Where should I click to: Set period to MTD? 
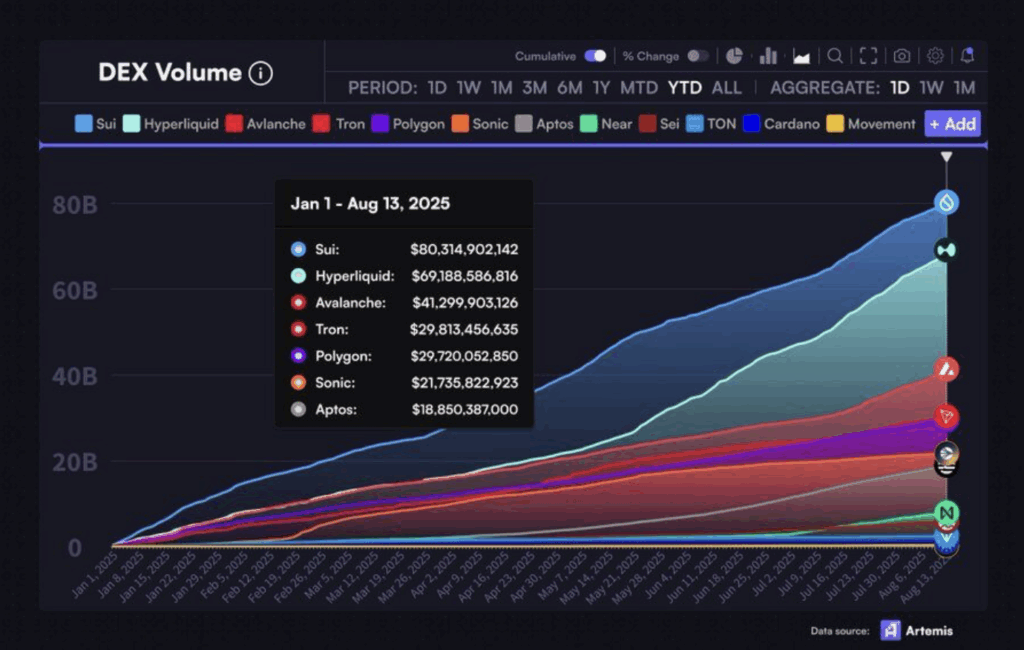pos(639,88)
